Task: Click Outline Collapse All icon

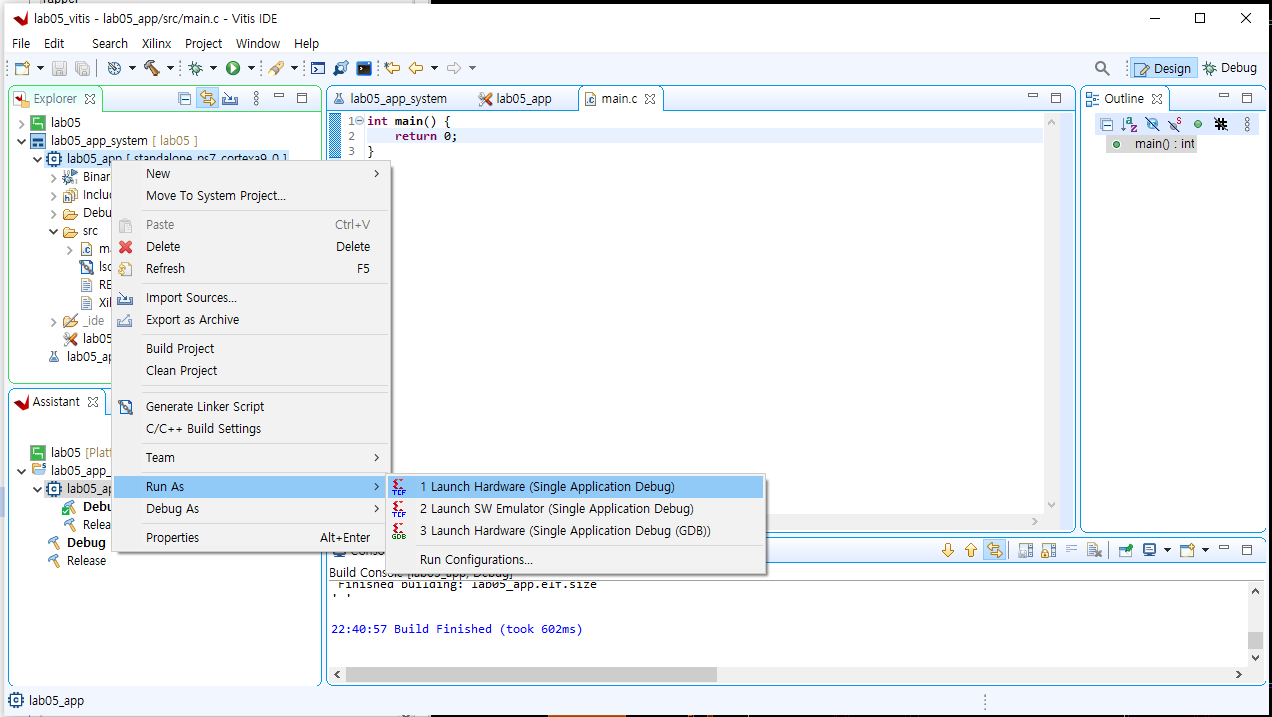Action: [x=1106, y=124]
